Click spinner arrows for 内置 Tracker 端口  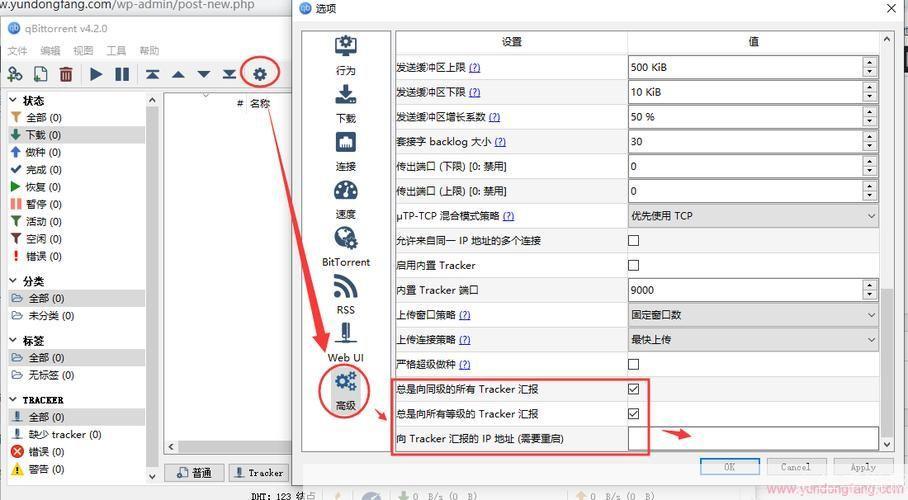coord(869,290)
